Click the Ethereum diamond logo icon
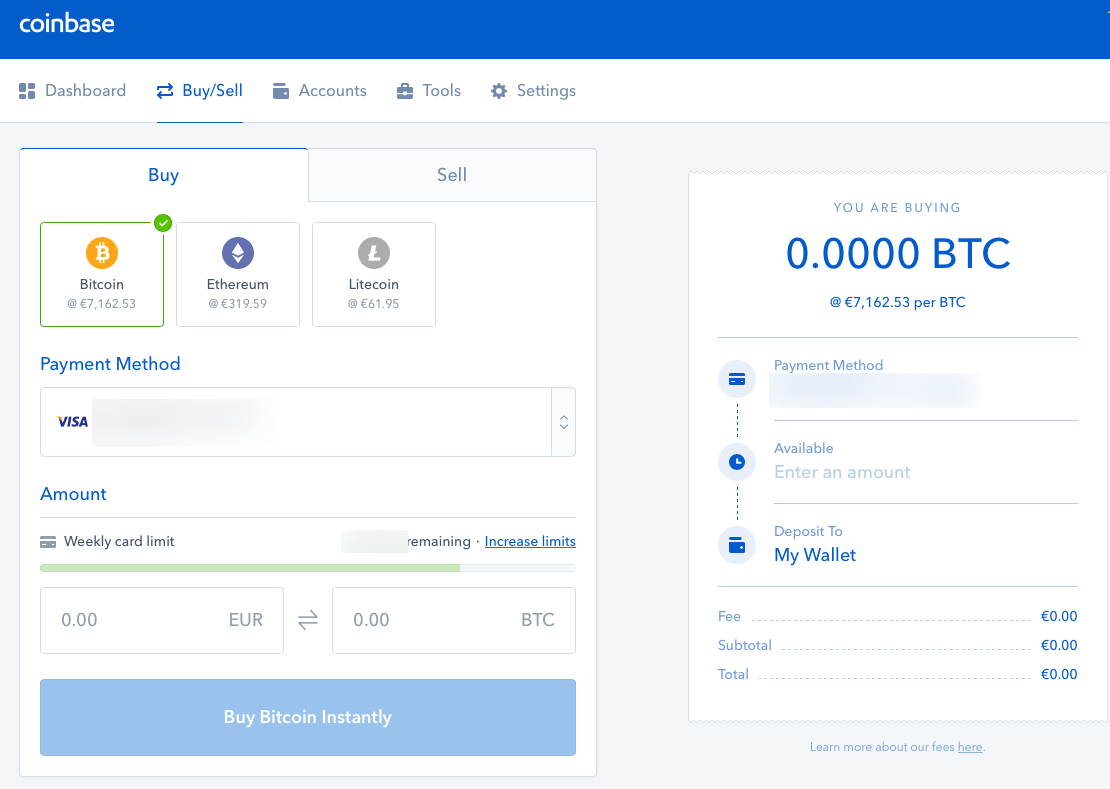Screen dimensions: 1110x789 coord(238,253)
